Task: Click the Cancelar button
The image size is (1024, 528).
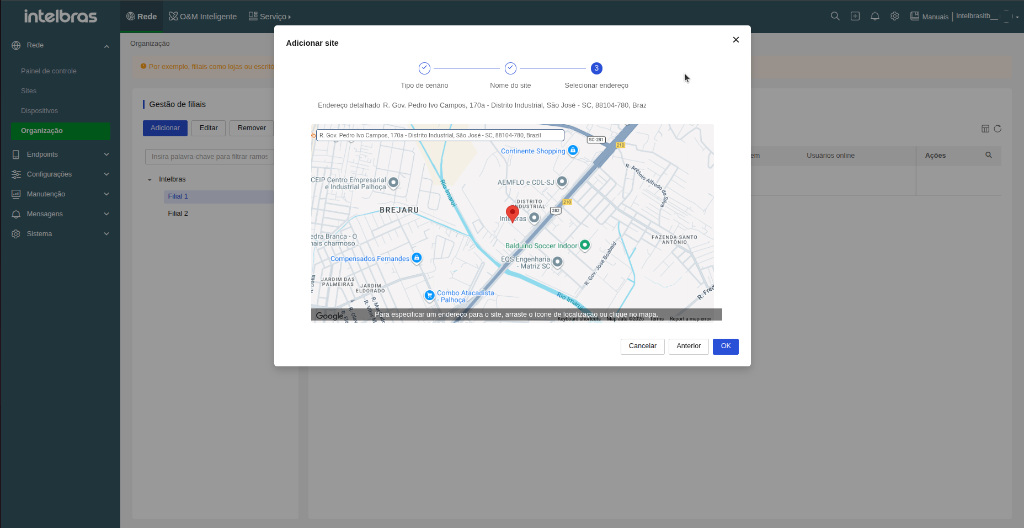Action: pyautogui.click(x=643, y=346)
